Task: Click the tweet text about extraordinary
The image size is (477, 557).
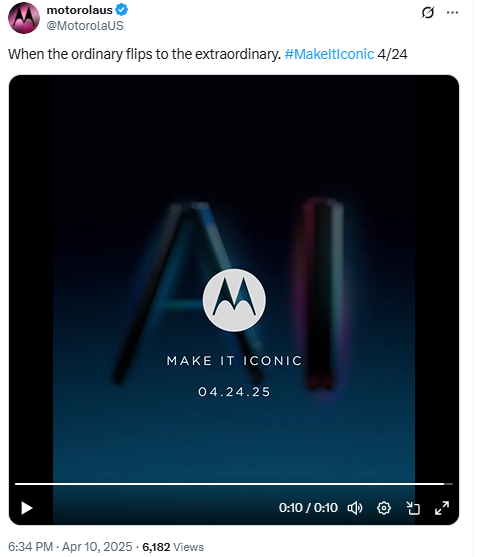Action: 145,54
